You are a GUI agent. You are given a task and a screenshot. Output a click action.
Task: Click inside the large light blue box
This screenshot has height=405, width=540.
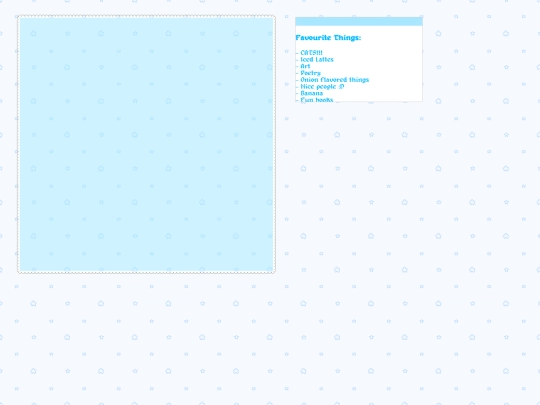pyautogui.click(x=146, y=144)
